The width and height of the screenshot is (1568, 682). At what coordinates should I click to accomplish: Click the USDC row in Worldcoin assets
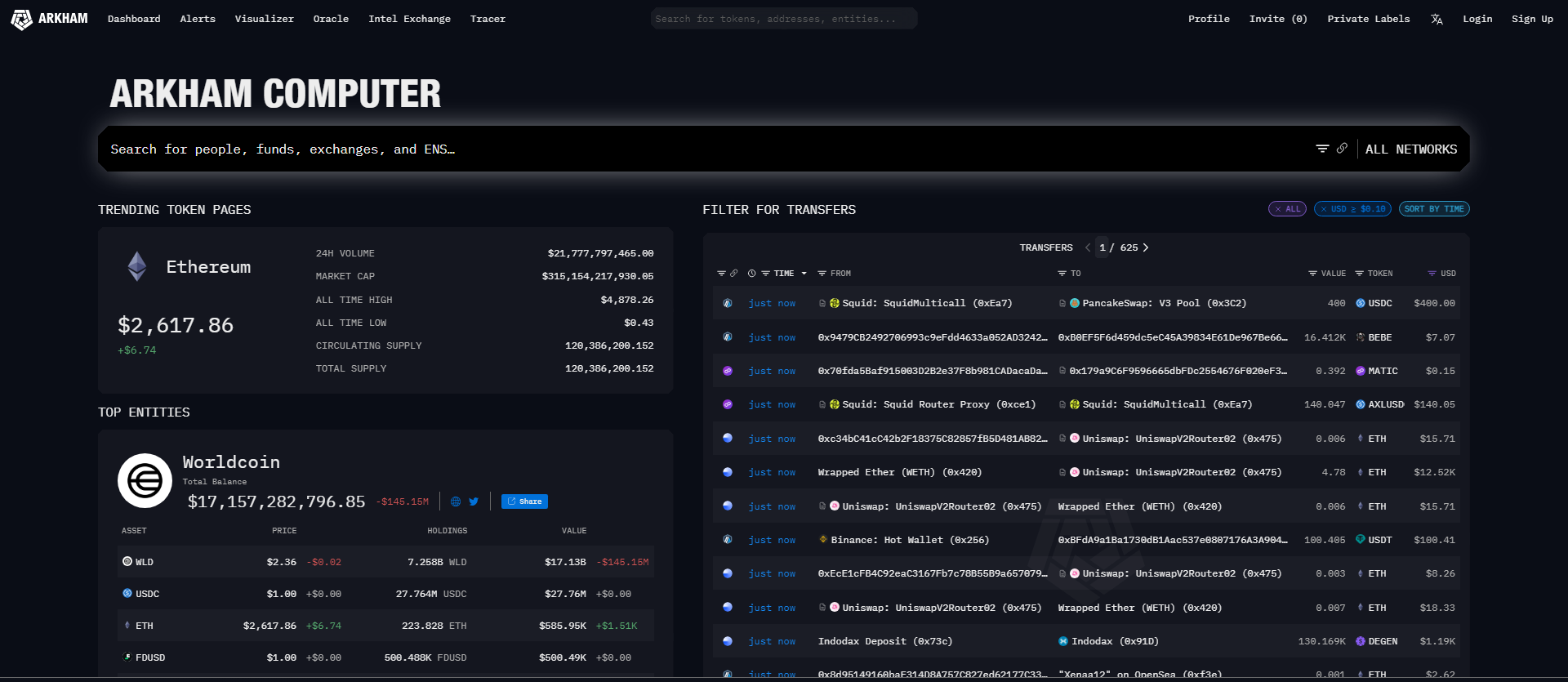click(386, 594)
